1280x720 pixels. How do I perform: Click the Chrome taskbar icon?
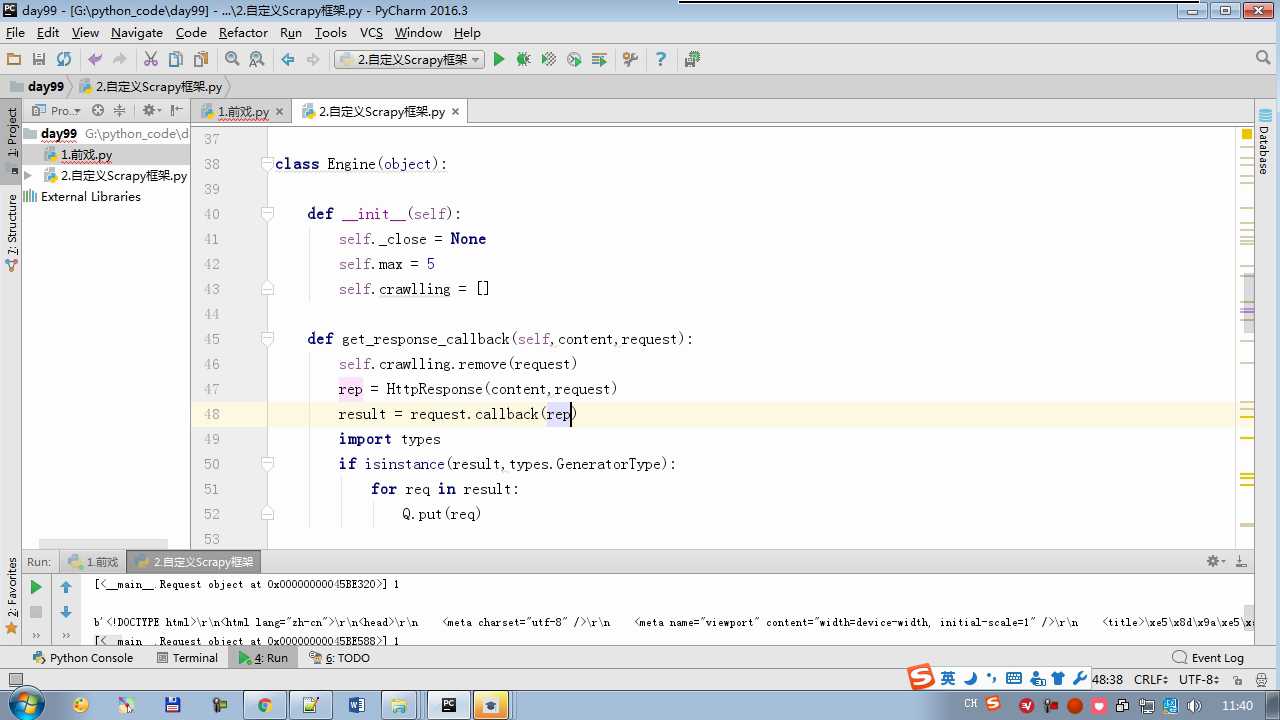(265, 705)
